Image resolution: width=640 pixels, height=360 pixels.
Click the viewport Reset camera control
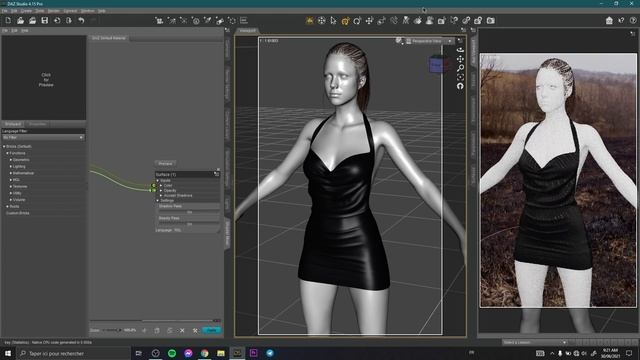point(460,86)
